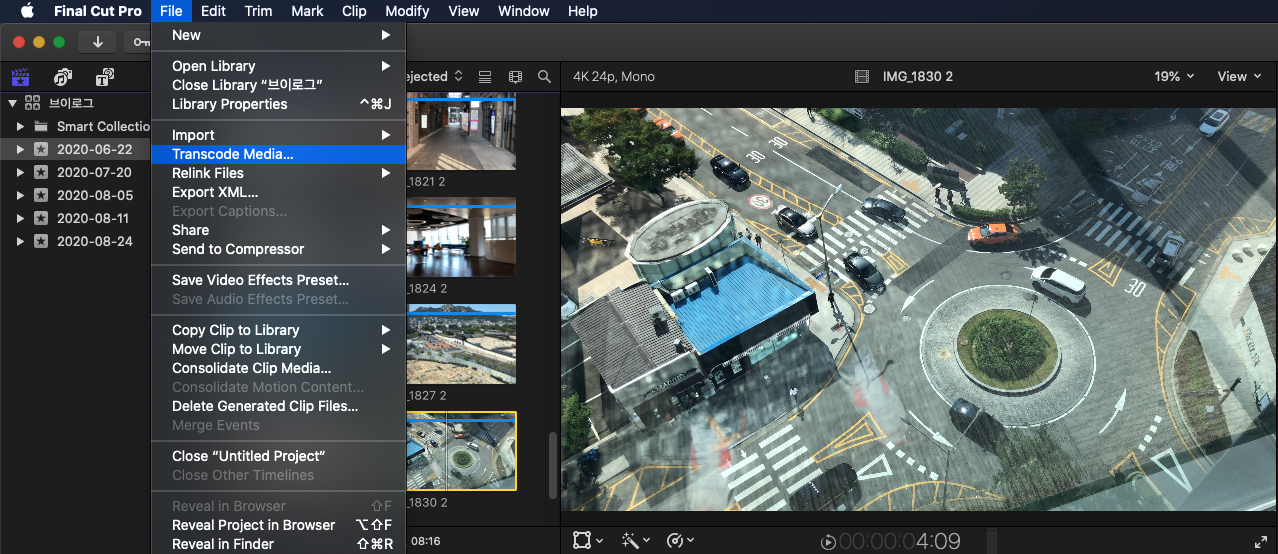Open the clip filter Rejected popup

(x=435, y=76)
